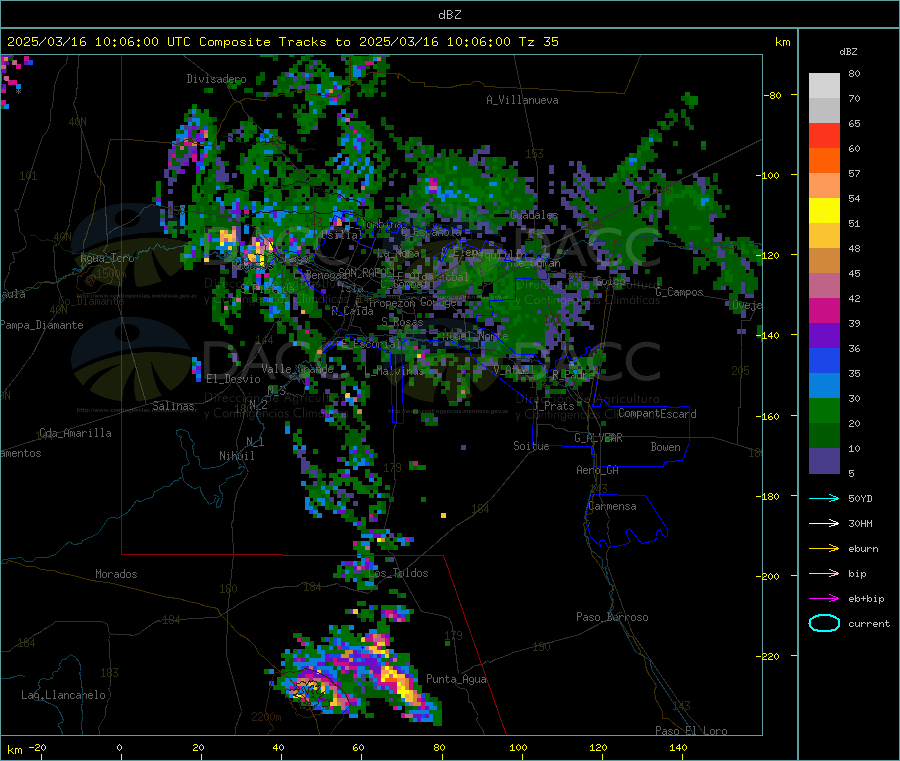This screenshot has height=761, width=900.
Task: Click the Morados location label
Action: point(116,574)
